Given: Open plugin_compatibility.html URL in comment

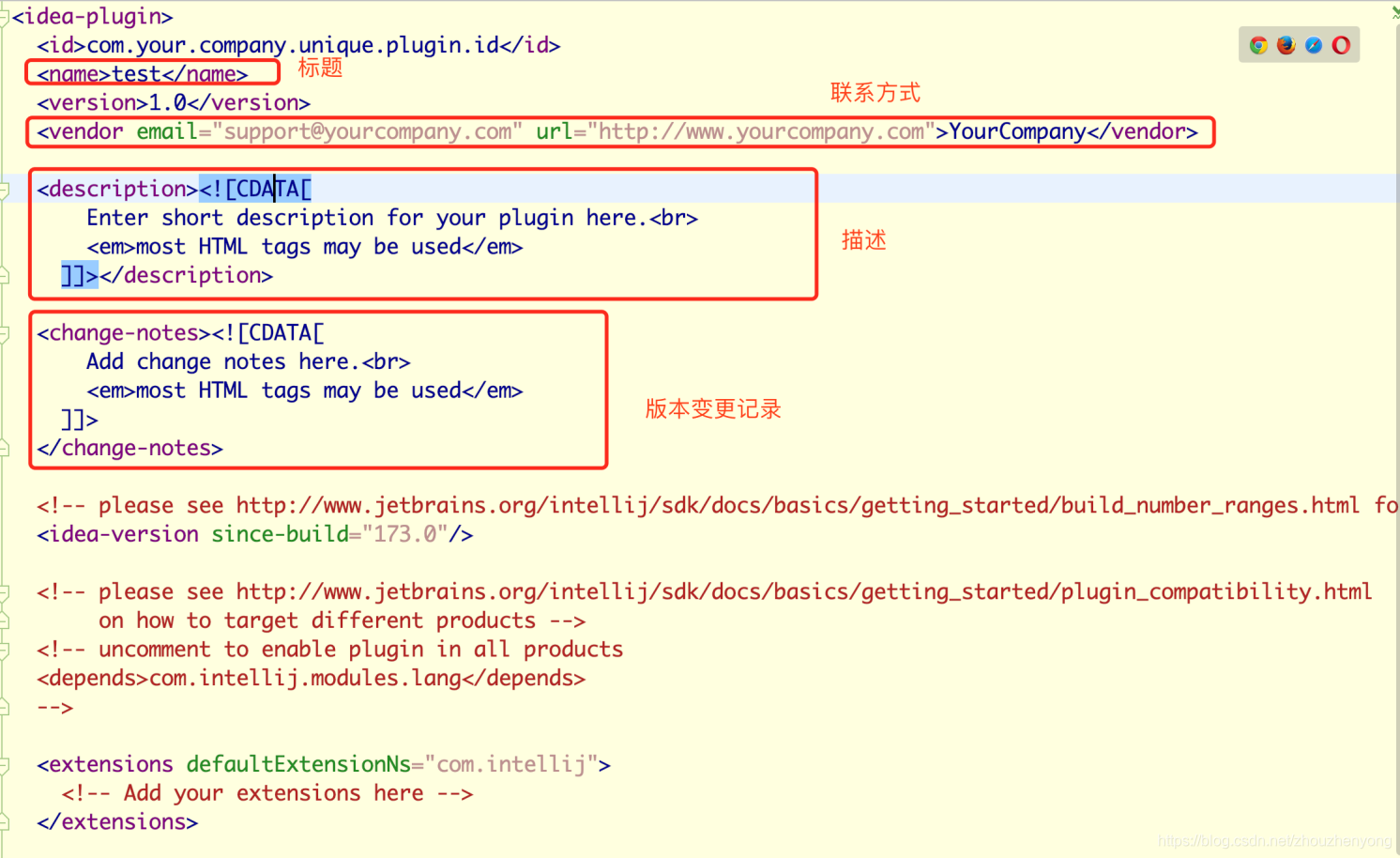Looking at the screenshot, I should pyautogui.click(x=804, y=592).
